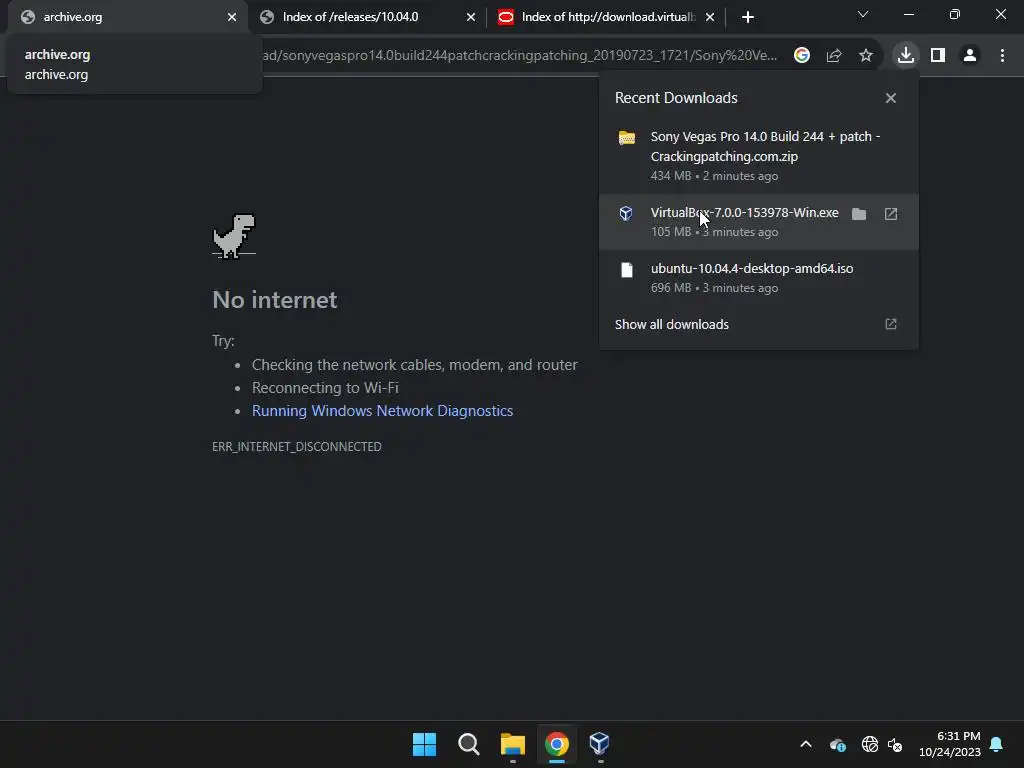Share this page via share icon
Image resolution: width=1024 pixels, height=768 pixels.
click(x=834, y=56)
